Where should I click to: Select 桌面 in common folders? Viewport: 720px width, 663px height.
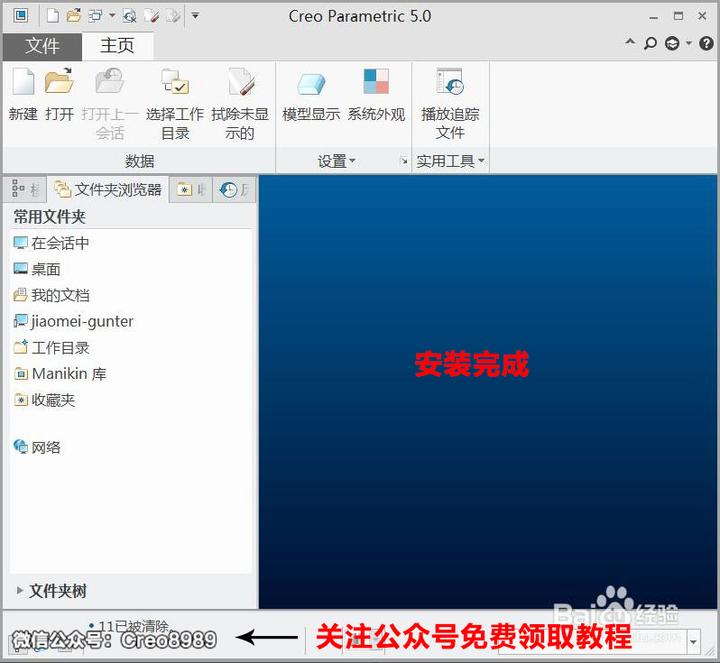pos(37,269)
